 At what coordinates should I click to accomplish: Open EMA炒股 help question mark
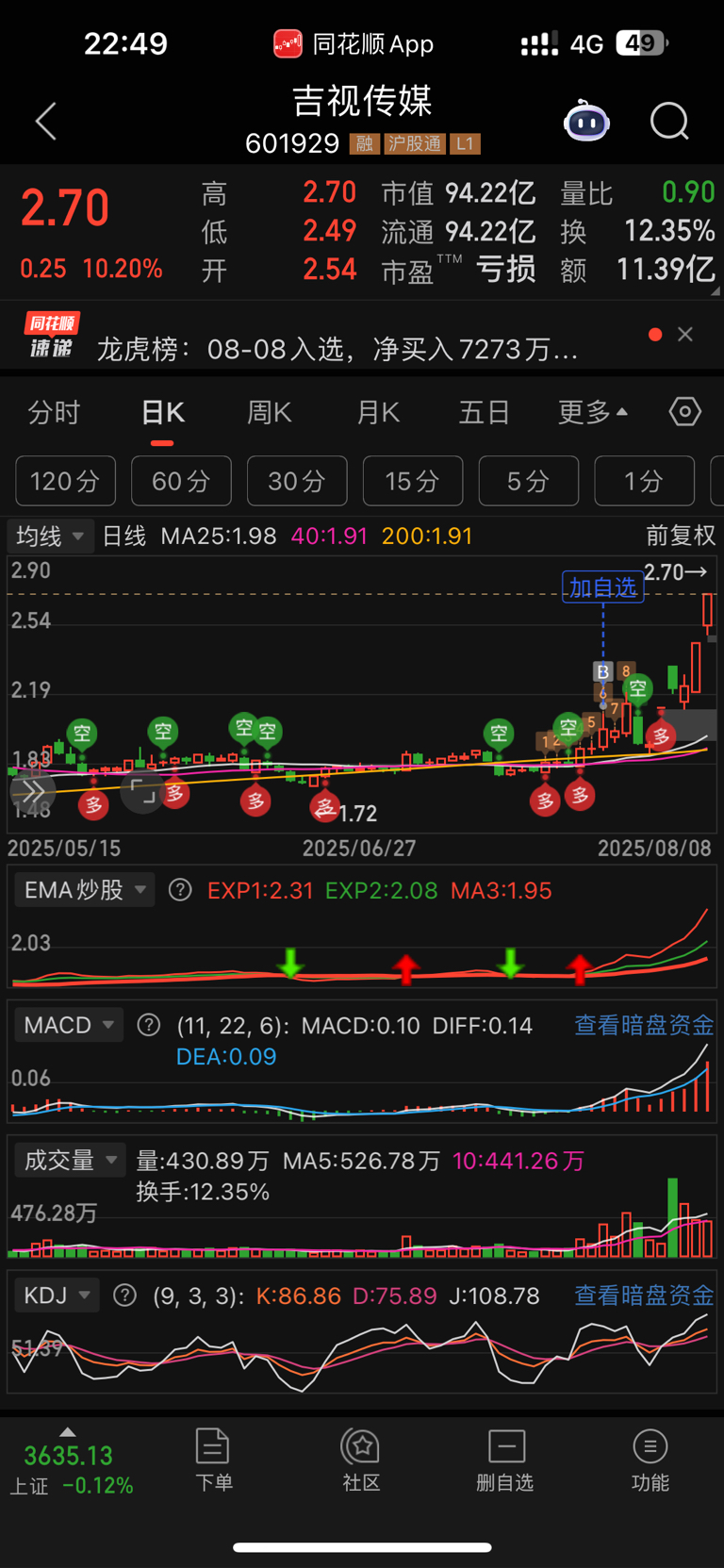180,890
